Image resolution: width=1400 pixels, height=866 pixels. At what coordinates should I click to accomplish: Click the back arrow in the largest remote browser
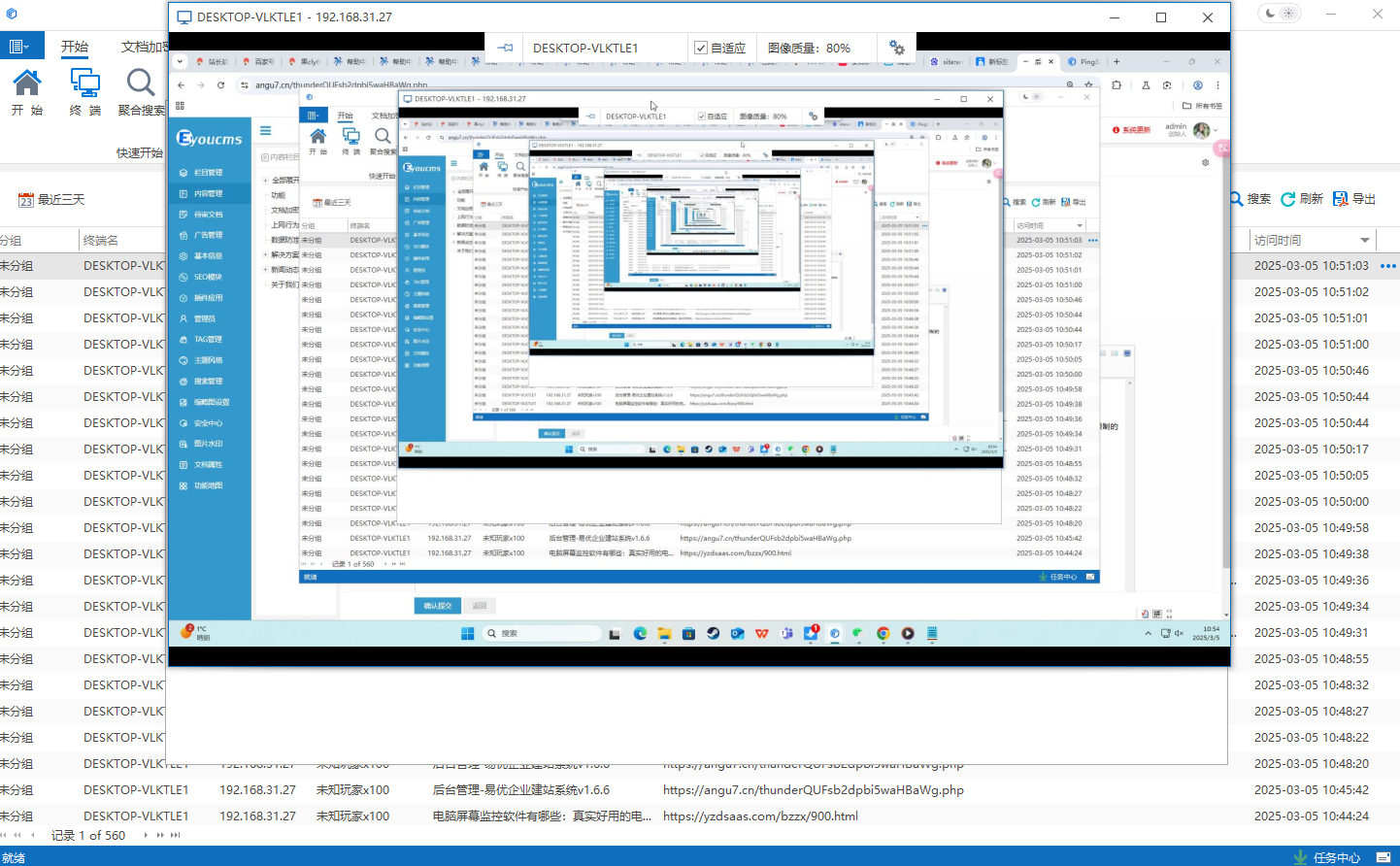(182, 85)
